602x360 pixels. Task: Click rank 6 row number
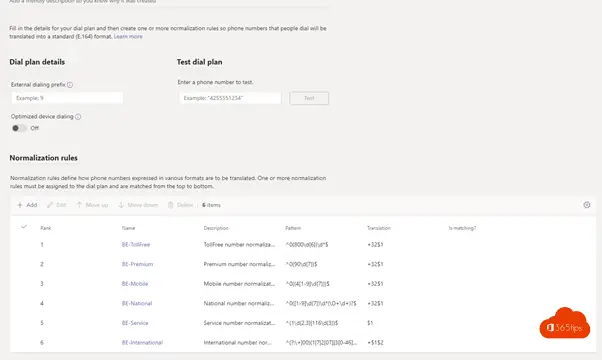click(x=42, y=342)
